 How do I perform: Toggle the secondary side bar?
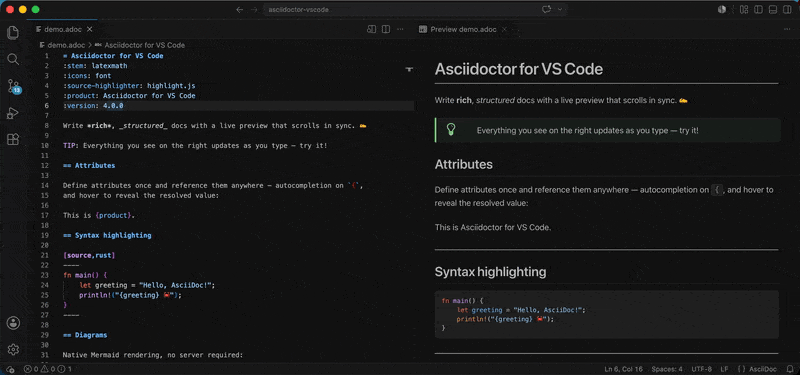(787, 10)
